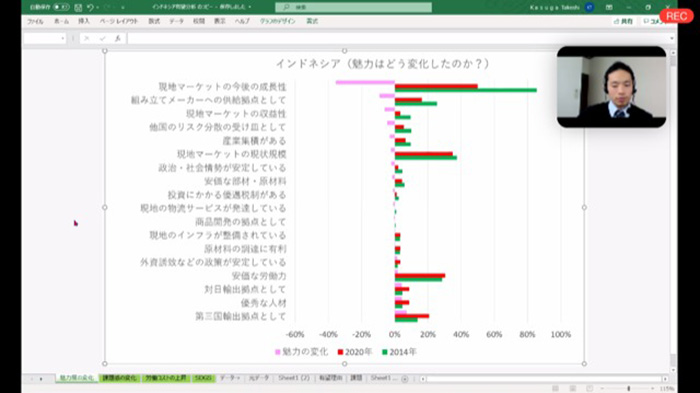Open the 元データ sheet tab
This screenshot has height=393, width=700.
(x=259, y=378)
